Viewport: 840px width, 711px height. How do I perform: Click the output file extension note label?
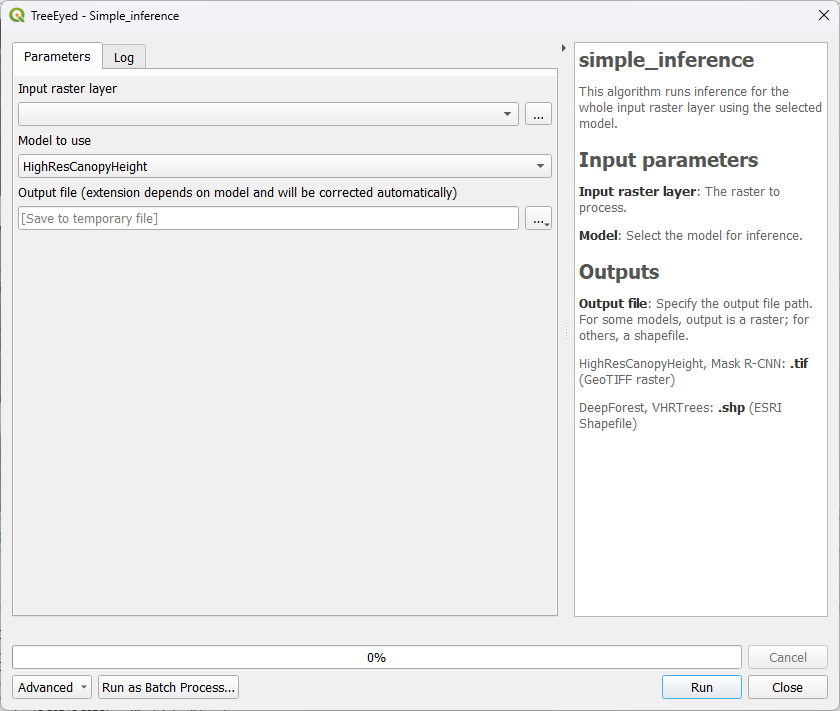coord(238,193)
